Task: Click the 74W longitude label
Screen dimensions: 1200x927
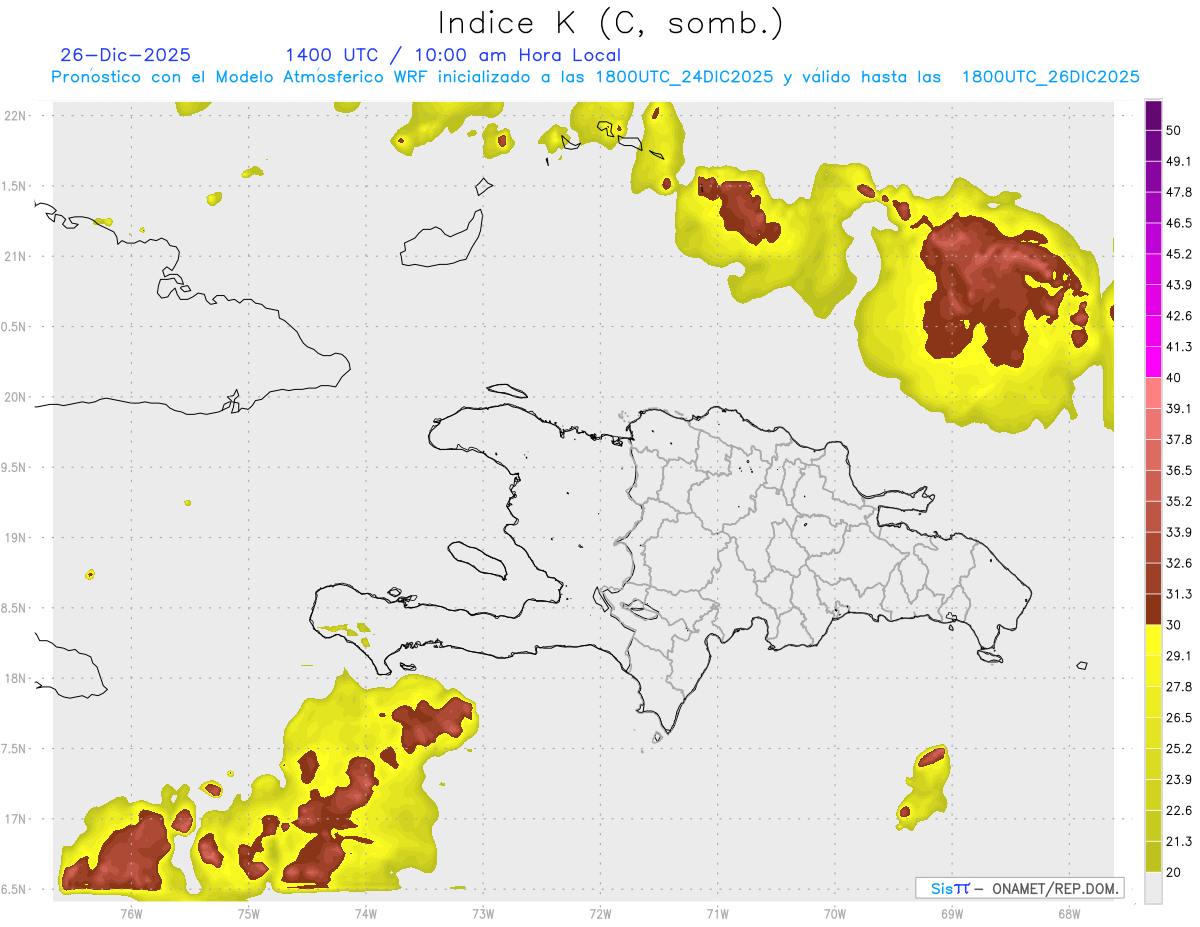Action: click(x=365, y=912)
